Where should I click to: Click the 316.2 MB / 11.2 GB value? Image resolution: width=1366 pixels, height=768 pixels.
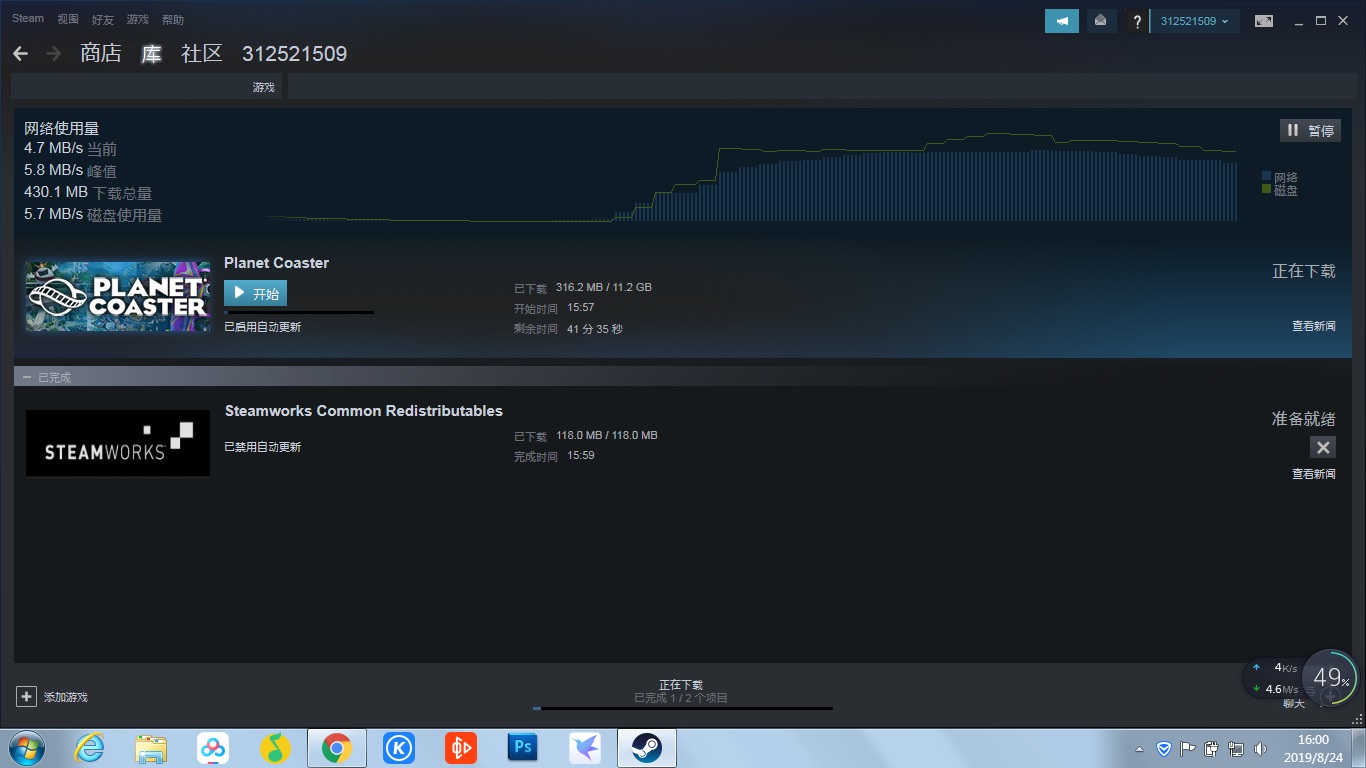[x=604, y=288]
